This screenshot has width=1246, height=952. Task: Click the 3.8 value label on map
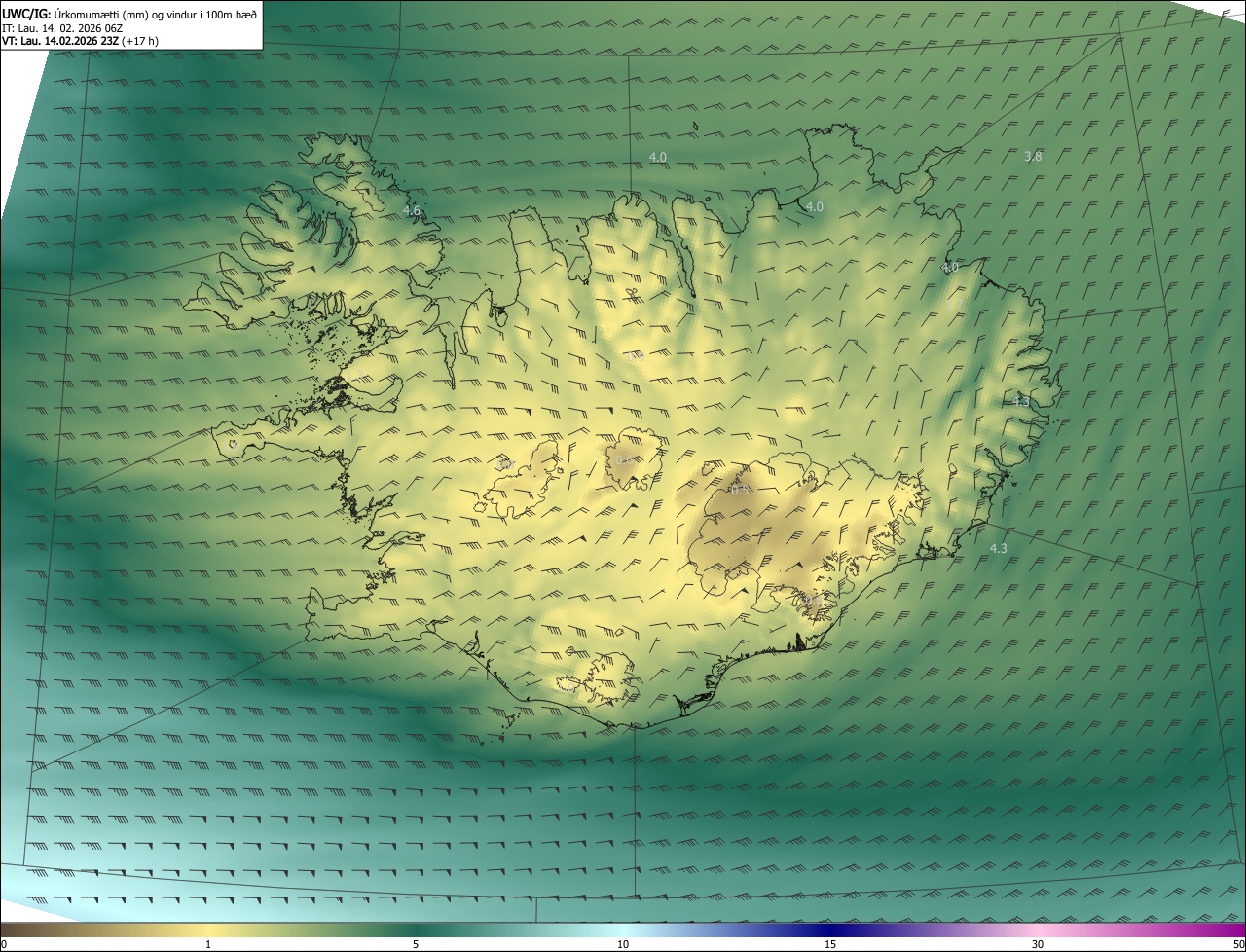coord(1033,156)
